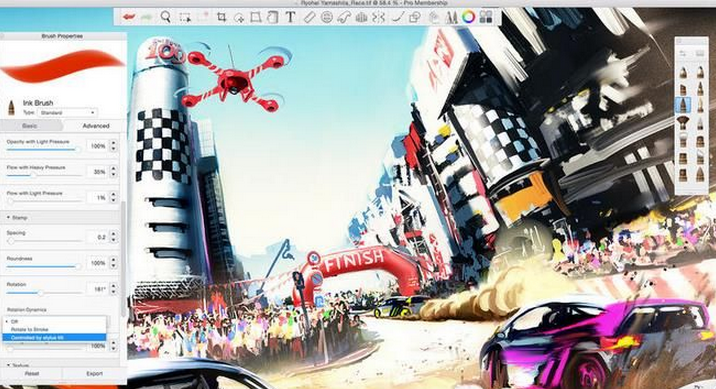Image resolution: width=716 pixels, height=389 pixels.
Task: Select the Text tool
Action: 290,17
